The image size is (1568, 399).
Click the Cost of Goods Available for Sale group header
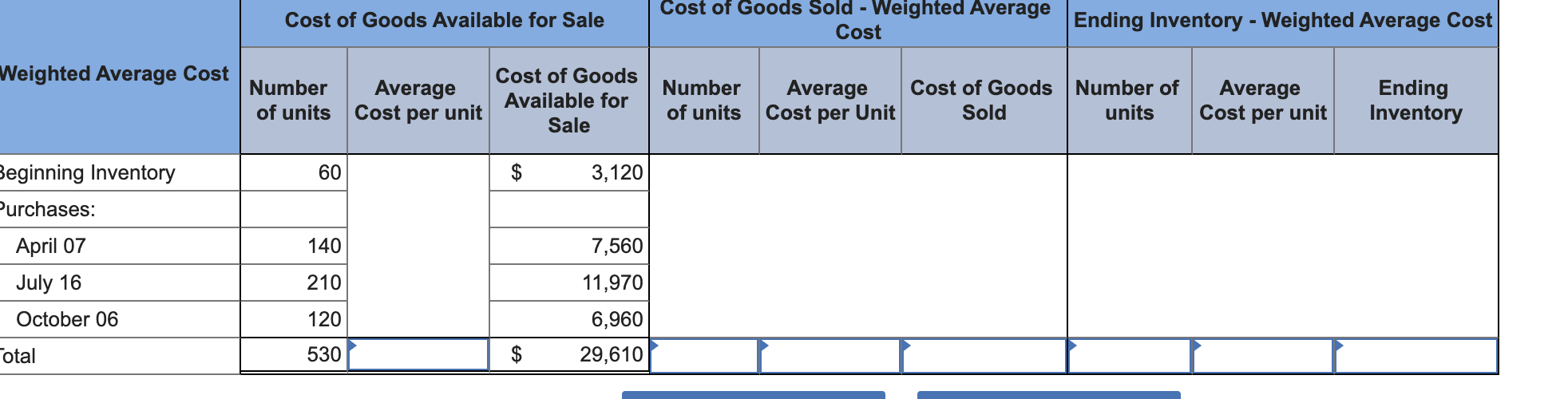[445, 21]
